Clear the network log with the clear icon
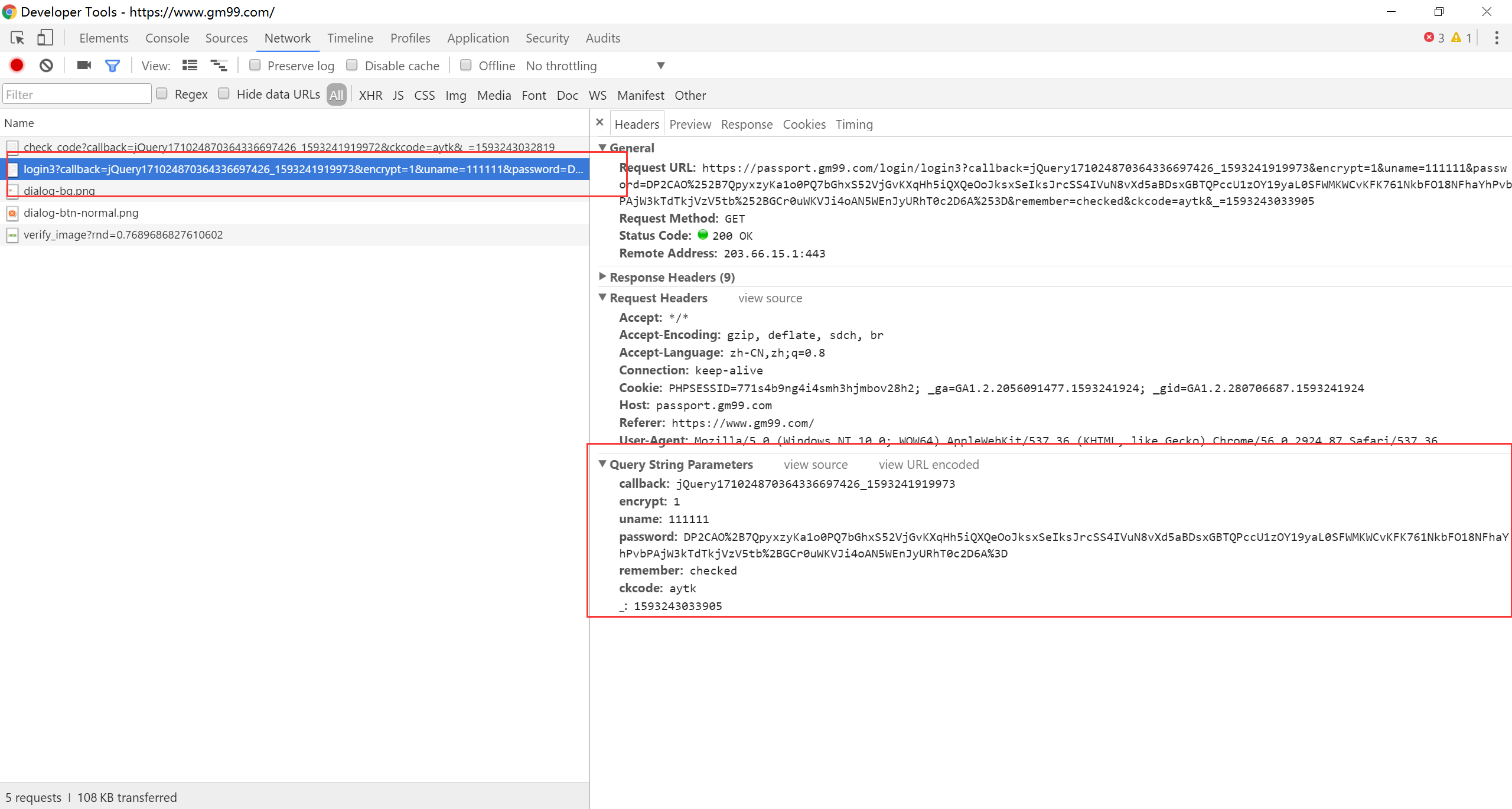 click(x=46, y=66)
